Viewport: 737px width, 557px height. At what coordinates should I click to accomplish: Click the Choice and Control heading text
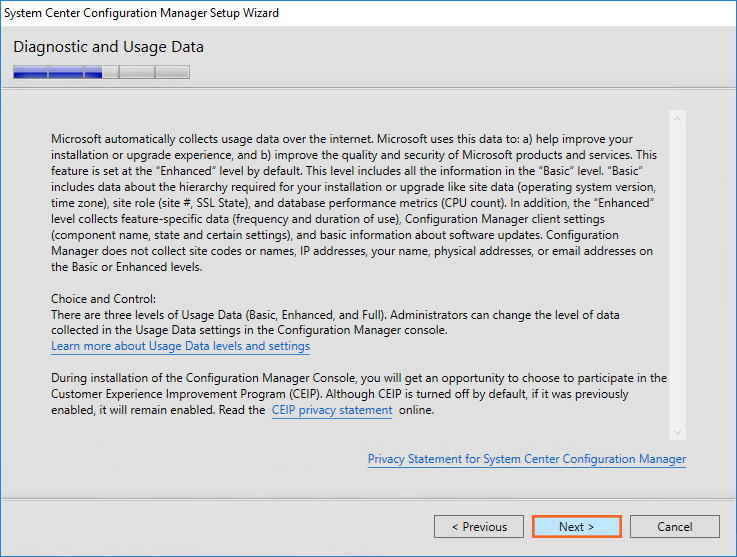pyautogui.click(x=104, y=299)
